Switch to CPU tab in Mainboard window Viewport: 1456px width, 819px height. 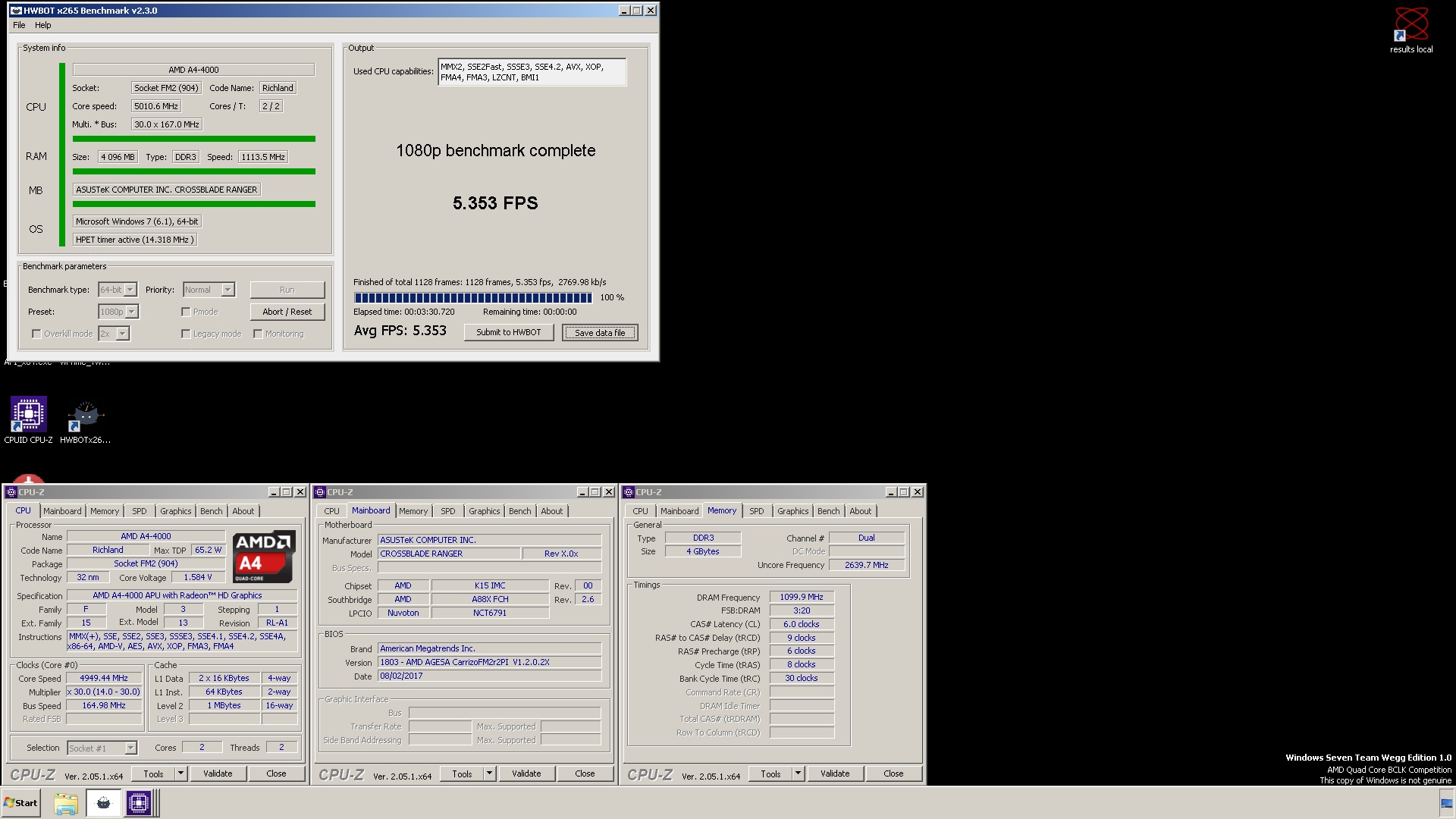point(332,511)
